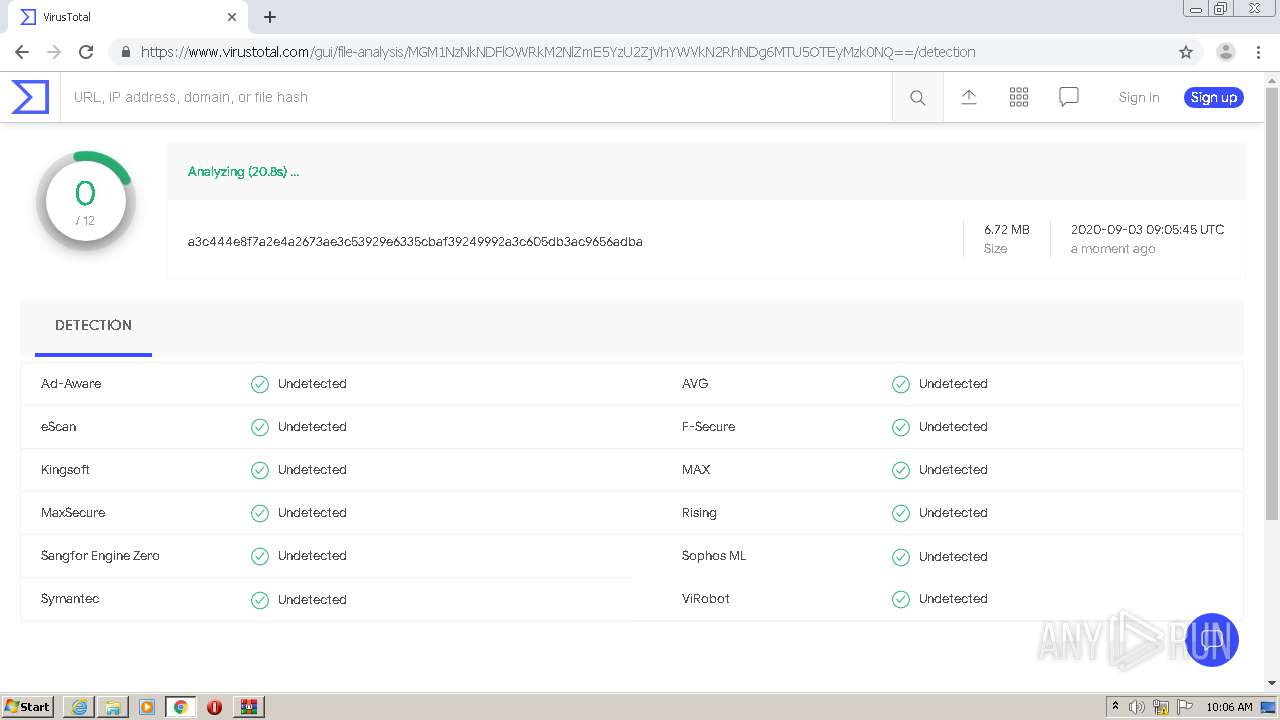1280x720 pixels.
Task: Click the site padlock icon
Action: [125, 52]
